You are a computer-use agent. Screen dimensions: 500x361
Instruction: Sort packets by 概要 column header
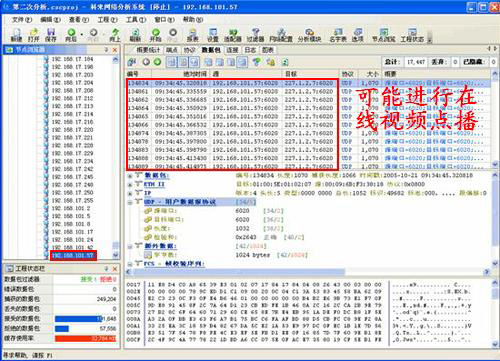[x=436, y=74]
